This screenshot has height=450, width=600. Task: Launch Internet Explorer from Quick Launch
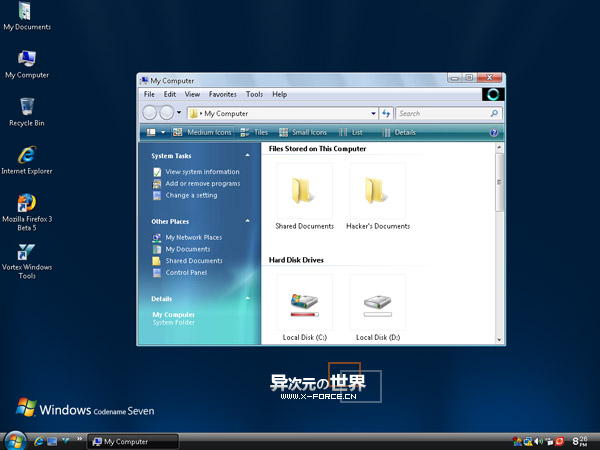(38, 441)
